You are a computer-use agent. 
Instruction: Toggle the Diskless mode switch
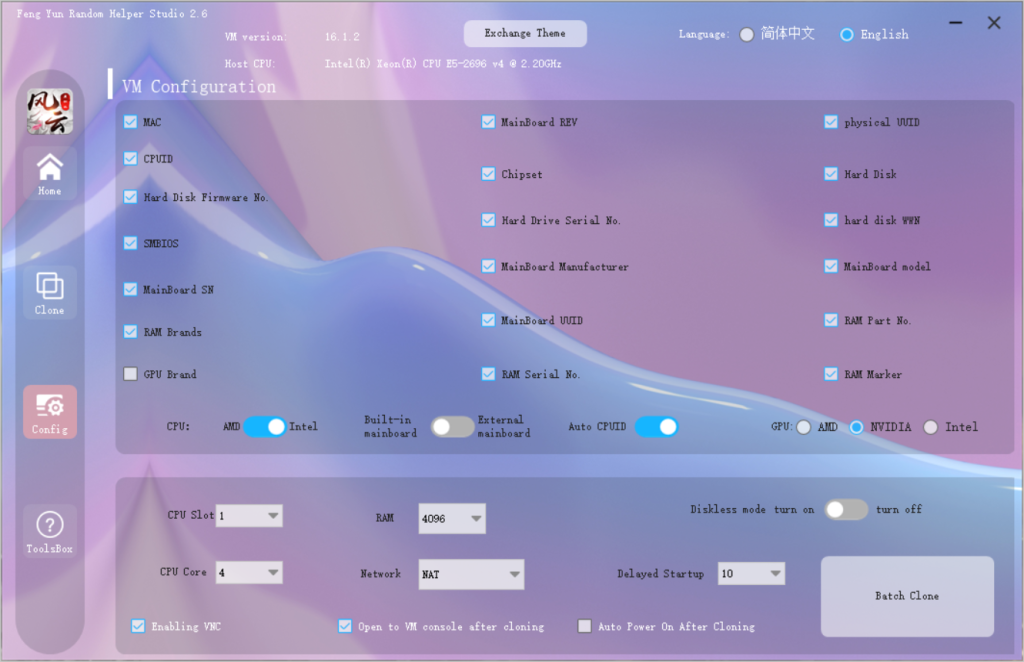(x=846, y=509)
